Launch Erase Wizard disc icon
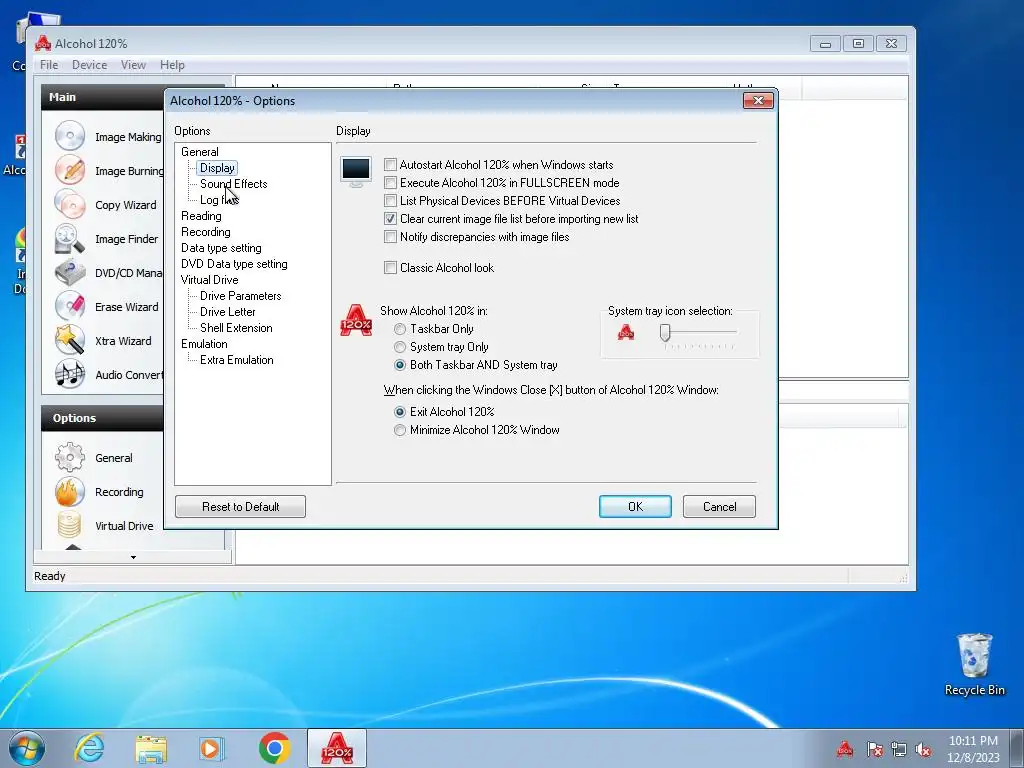1024x768 pixels. tap(70, 307)
